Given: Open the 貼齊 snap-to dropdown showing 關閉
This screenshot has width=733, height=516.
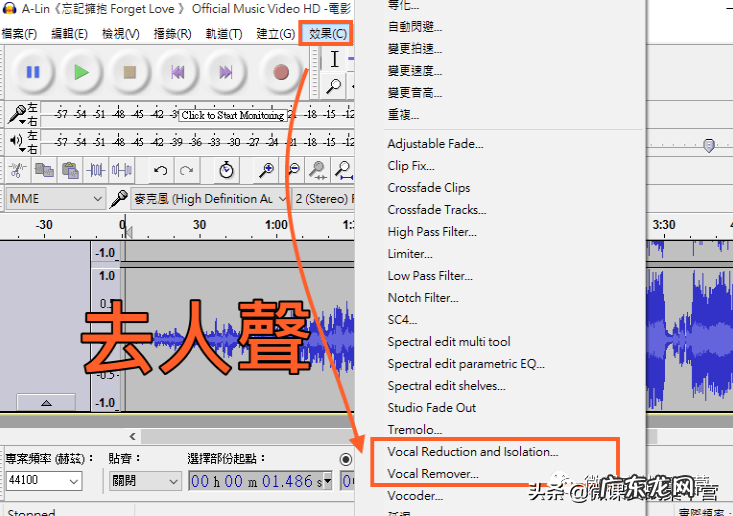Looking at the screenshot, I should click(x=145, y=480).
